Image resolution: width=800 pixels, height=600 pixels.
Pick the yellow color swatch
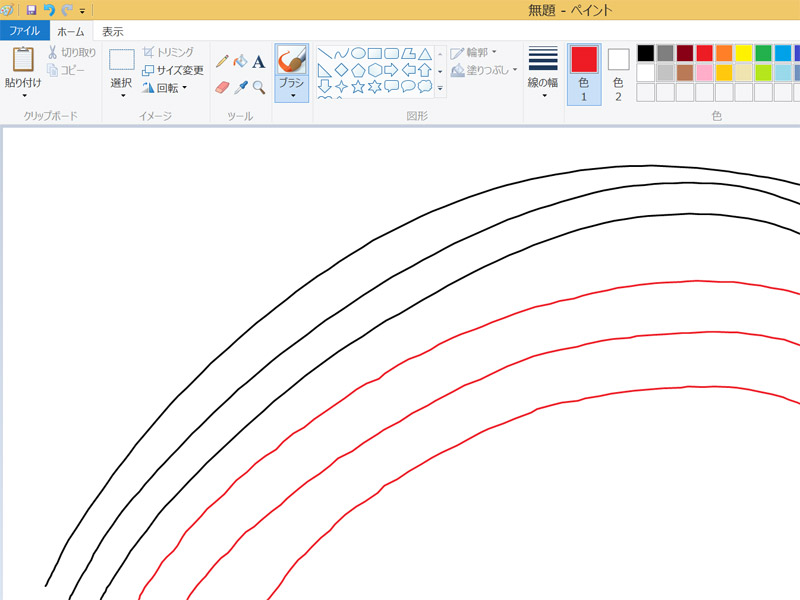(x=743, y=53)
